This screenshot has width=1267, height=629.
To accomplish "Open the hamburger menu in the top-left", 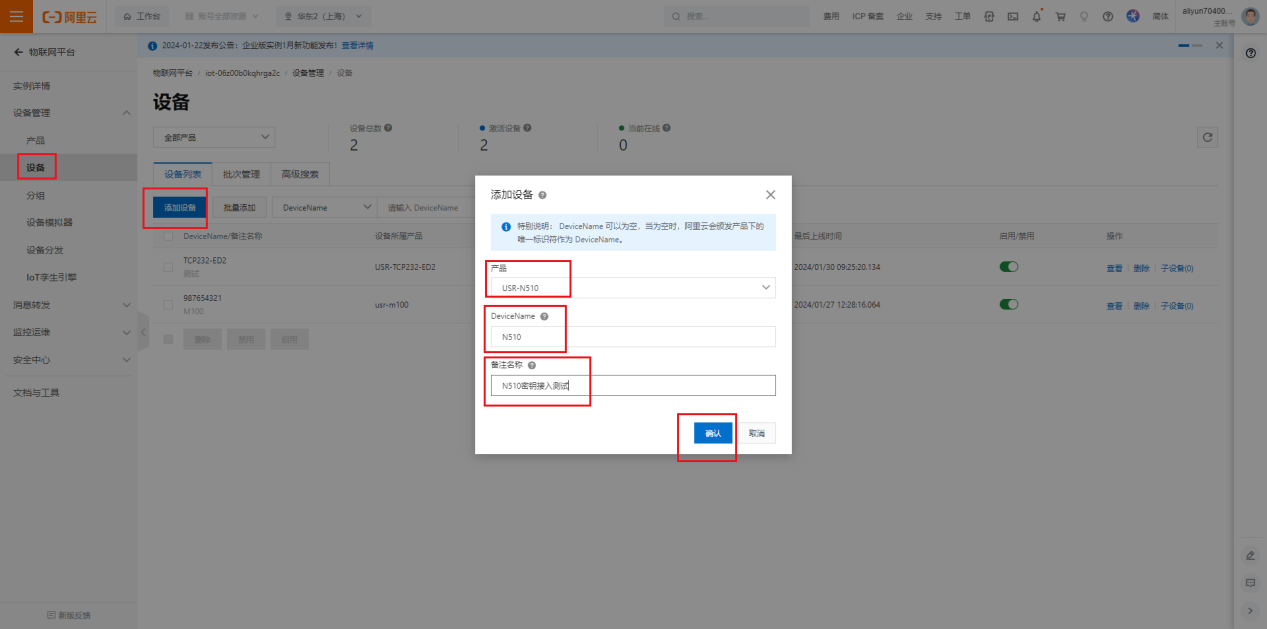I will point(16,16).
